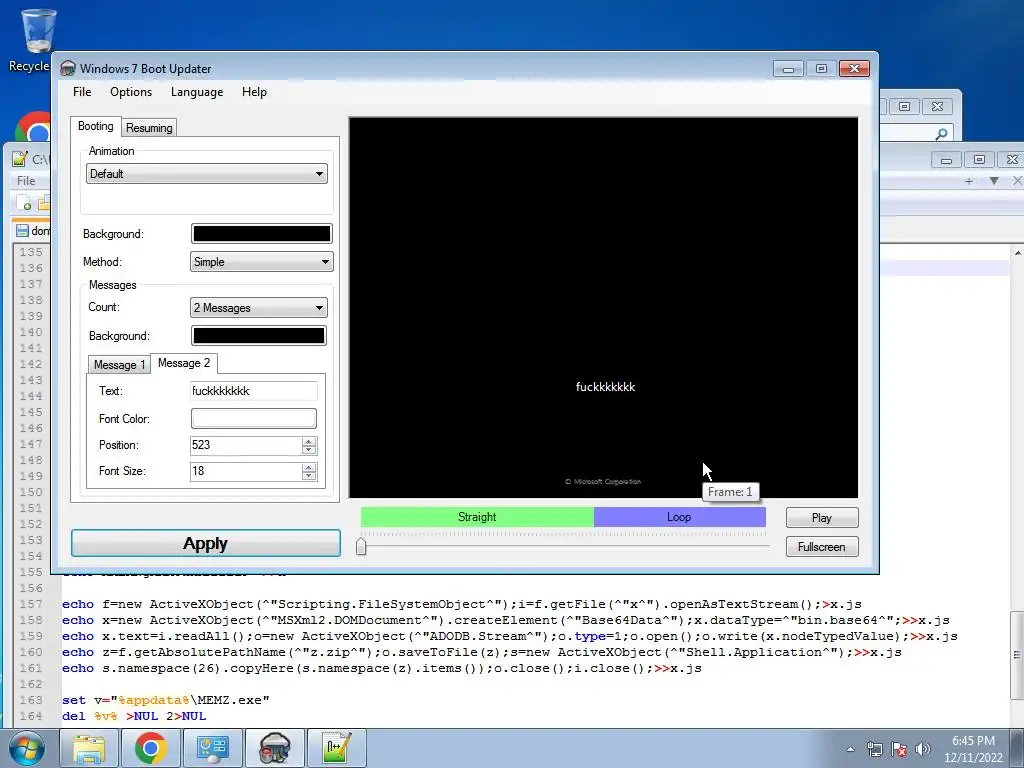Open Google Chrome from taskbar
The image size is (1024, 768).
pyautogui.click(x=150, y=748)
